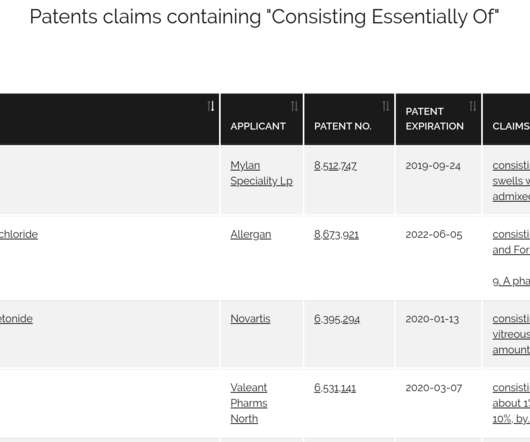Sort by Patent Expiration arrows icon
Viewport: 530px width, 442px height.
(x=473, y=106)
